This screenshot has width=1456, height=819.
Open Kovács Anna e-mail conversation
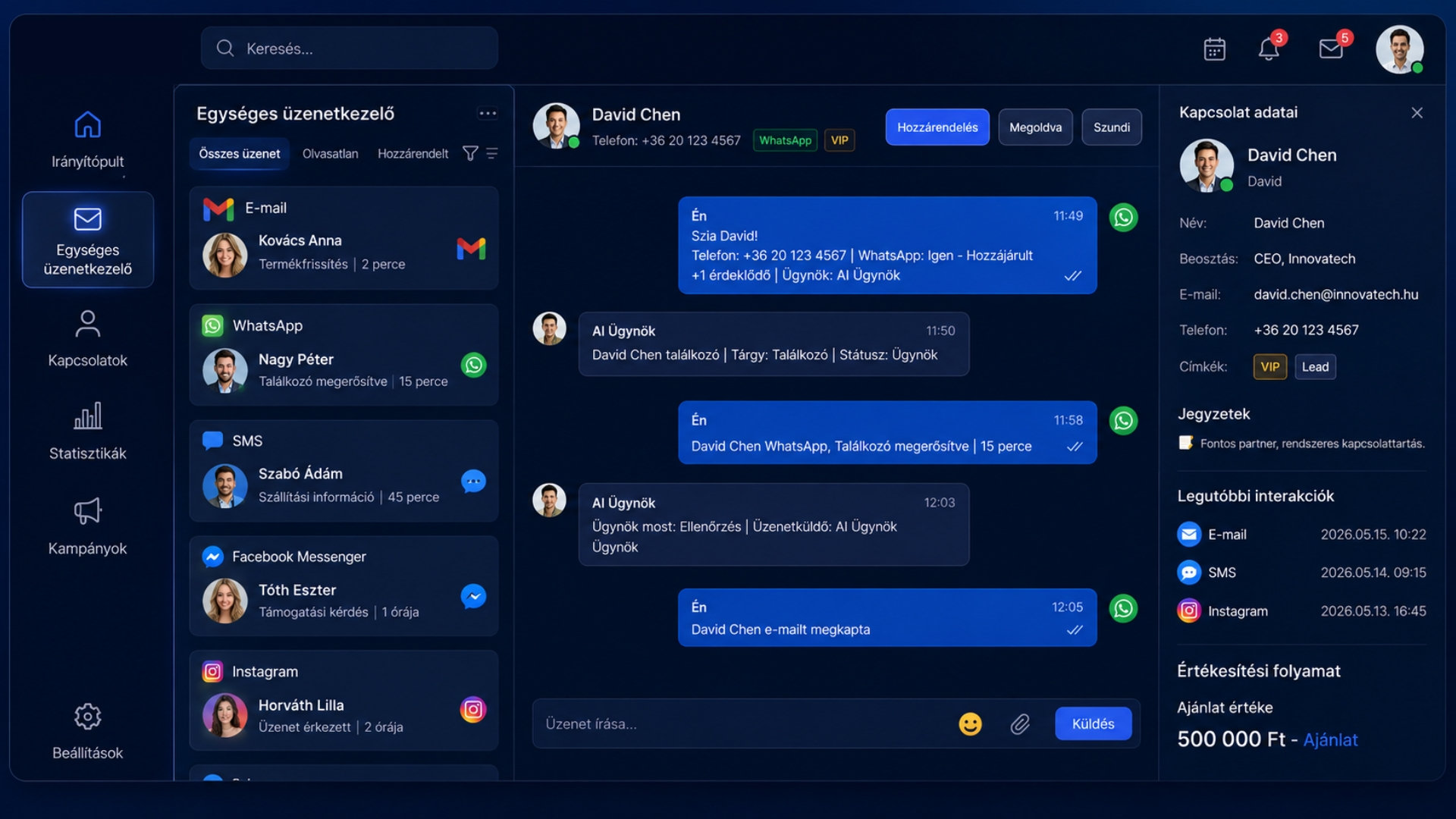point(344,238)
